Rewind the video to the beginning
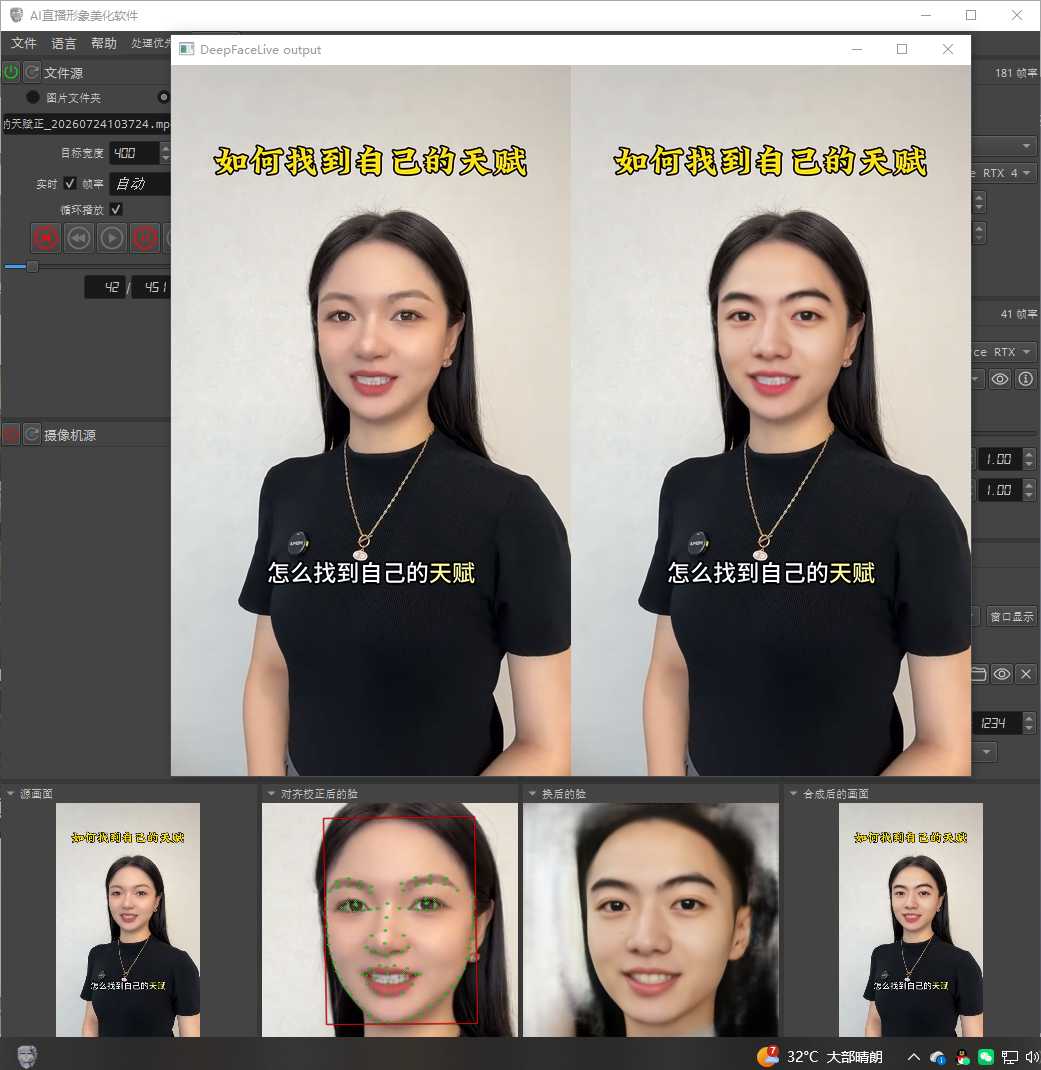The width and height of the screenshot is (1041, 1070). 79,238
